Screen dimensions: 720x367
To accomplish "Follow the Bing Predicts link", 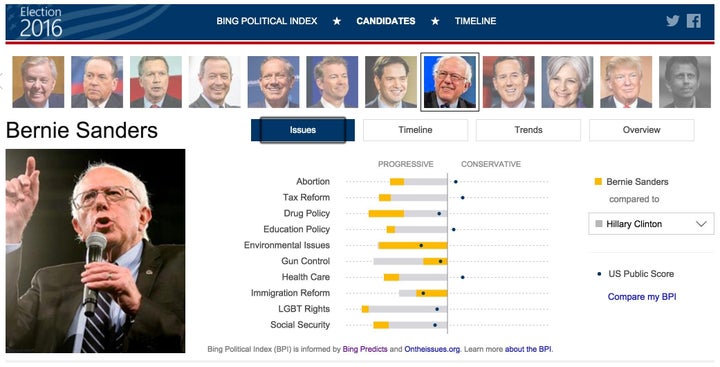I will (365, 349).
